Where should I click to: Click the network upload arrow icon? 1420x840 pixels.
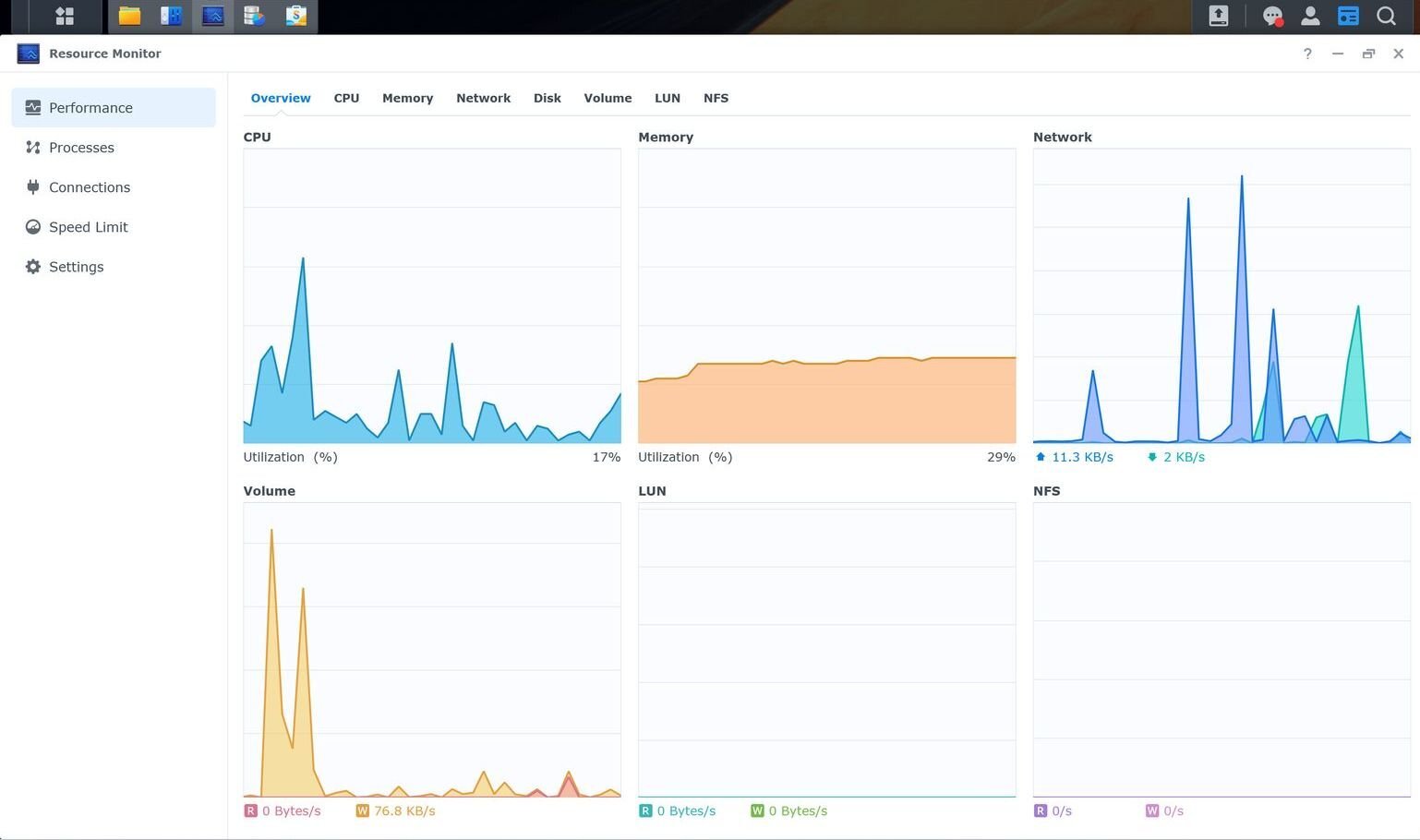[1041, 457]
